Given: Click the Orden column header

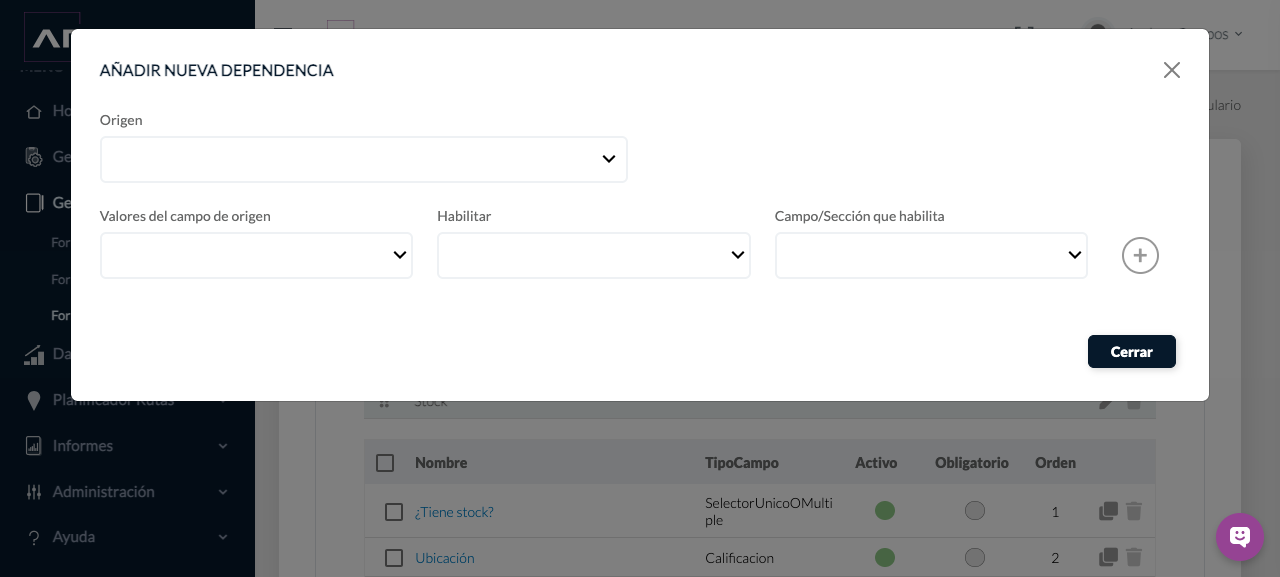Looking at the screenshot, I should point(1055,463).
